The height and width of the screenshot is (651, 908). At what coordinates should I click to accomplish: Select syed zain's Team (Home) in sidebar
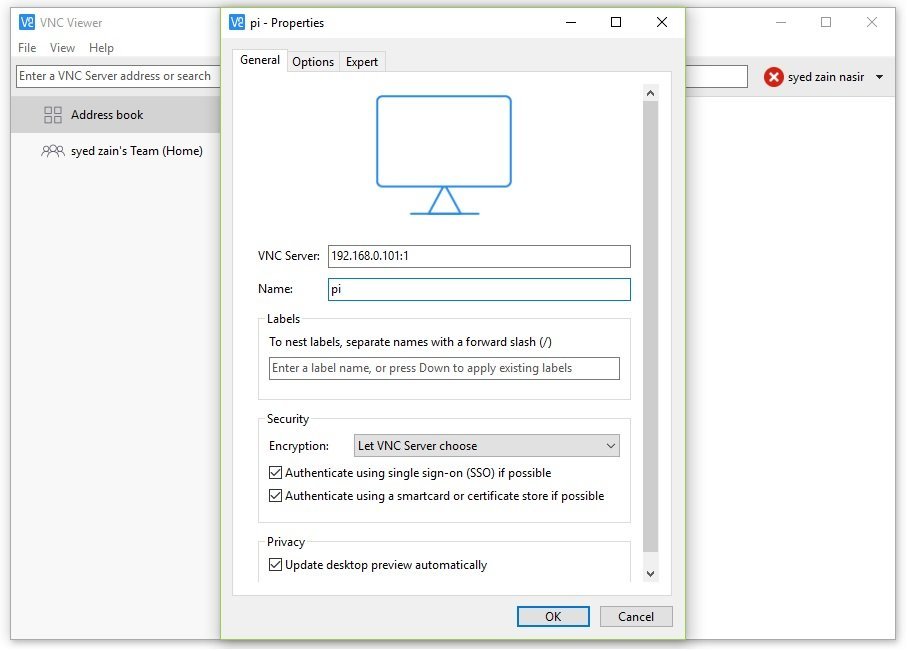click(x=115, y=151)
